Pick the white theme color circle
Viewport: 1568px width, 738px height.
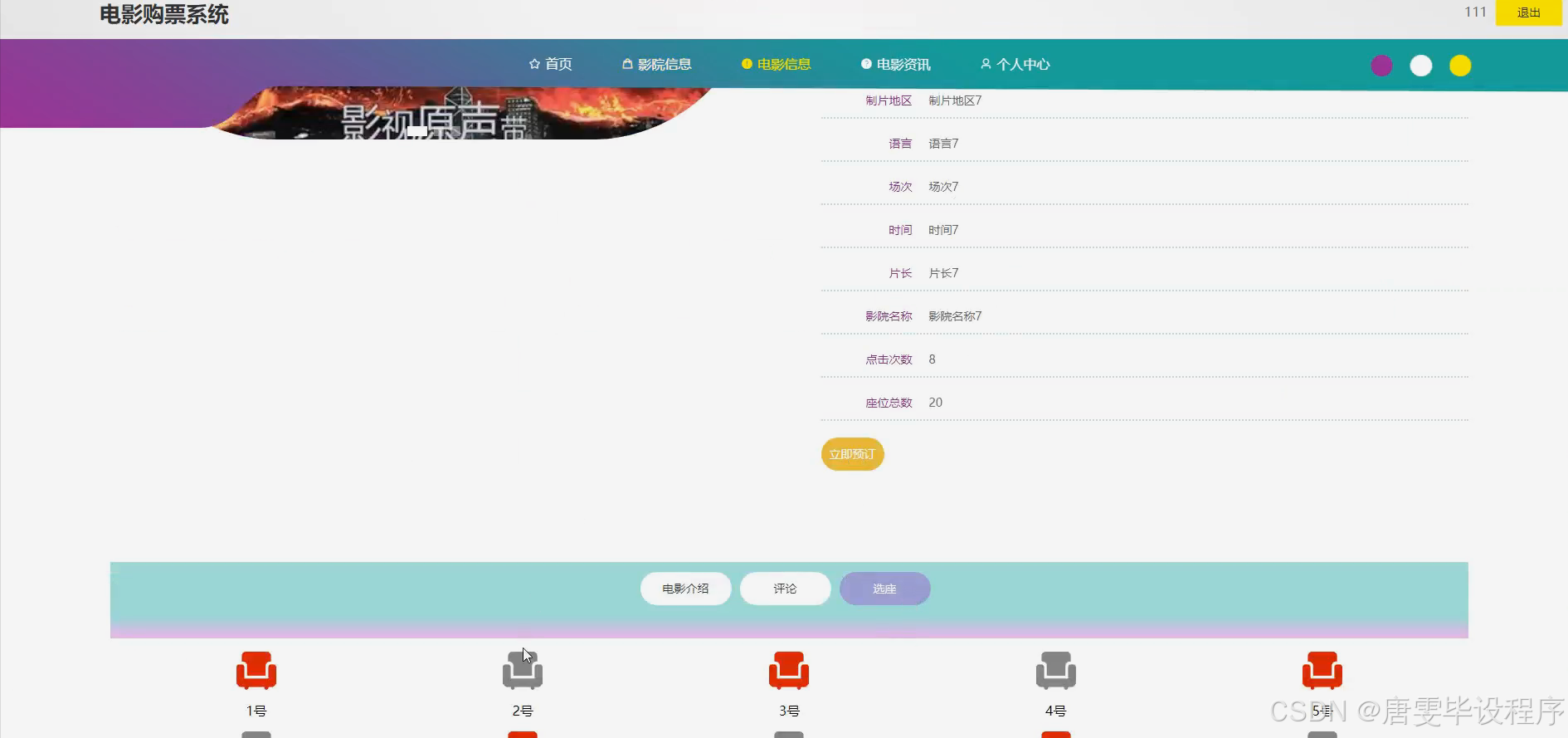coord(1421,66)
